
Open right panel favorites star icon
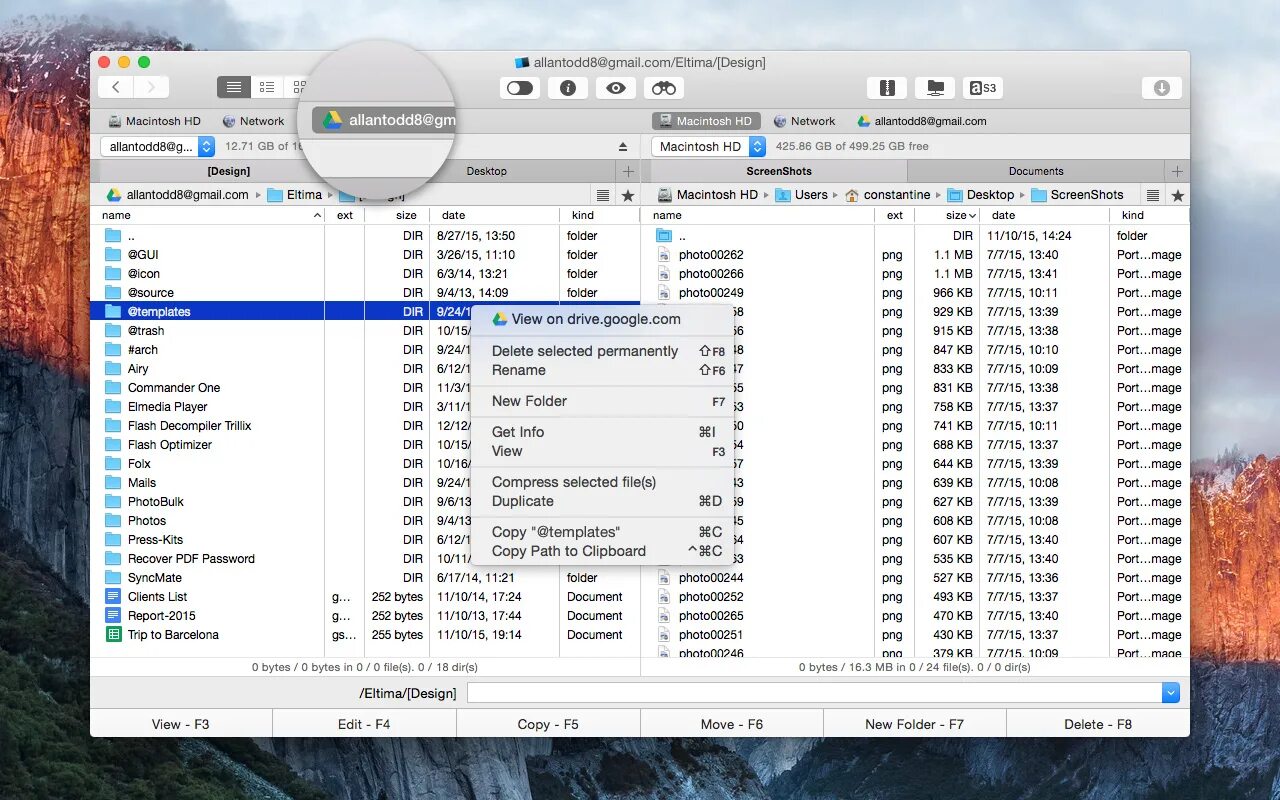pyautogui.click(x=1178, y=195)
